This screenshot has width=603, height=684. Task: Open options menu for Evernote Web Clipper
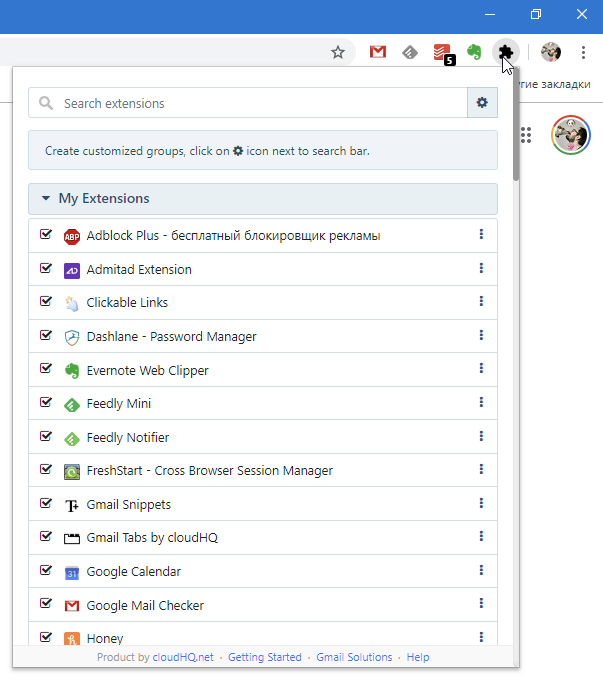coord(481,368)
